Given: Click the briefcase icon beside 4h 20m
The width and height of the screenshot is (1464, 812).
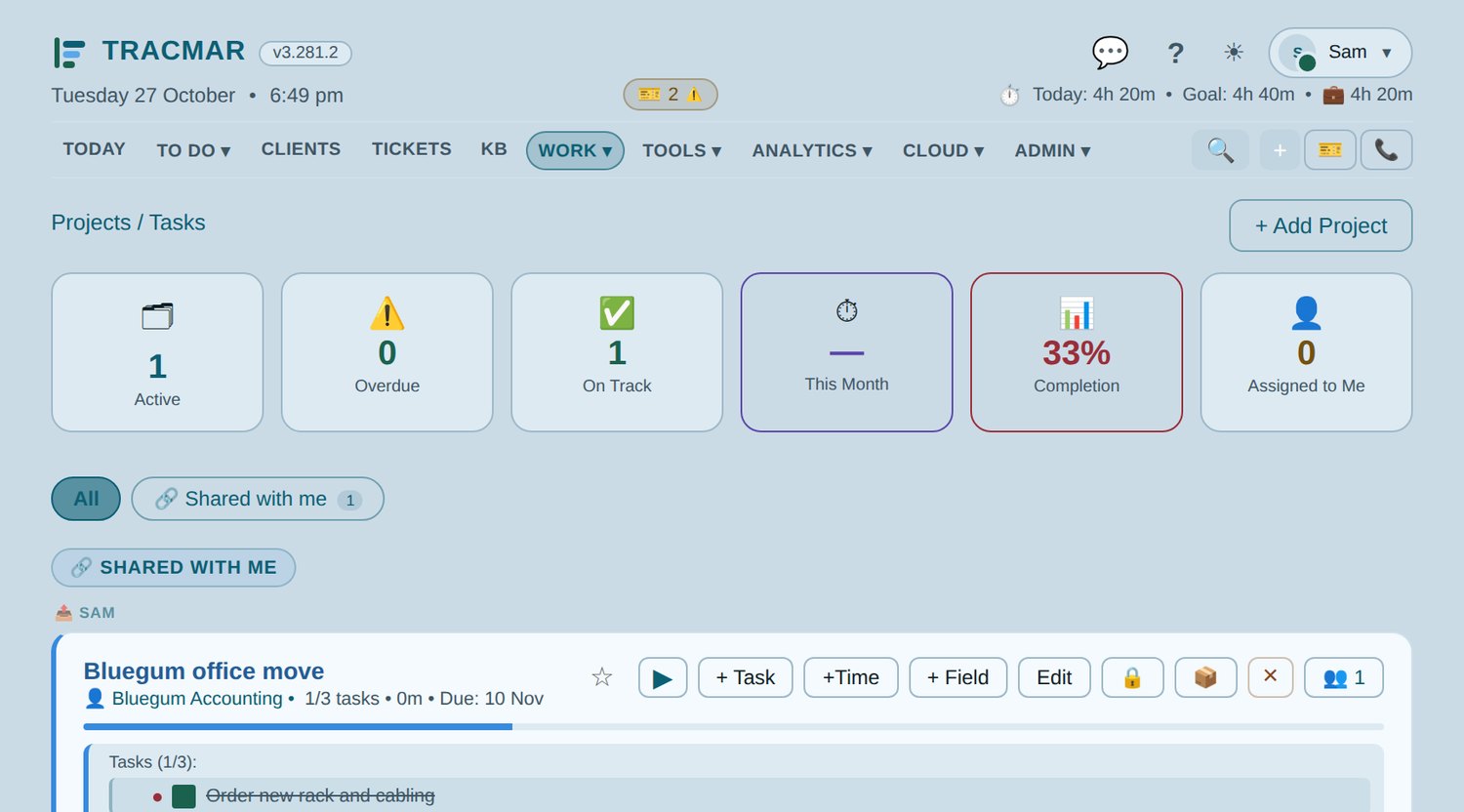Looking at the screenshot, I should tap(1332, 95).
